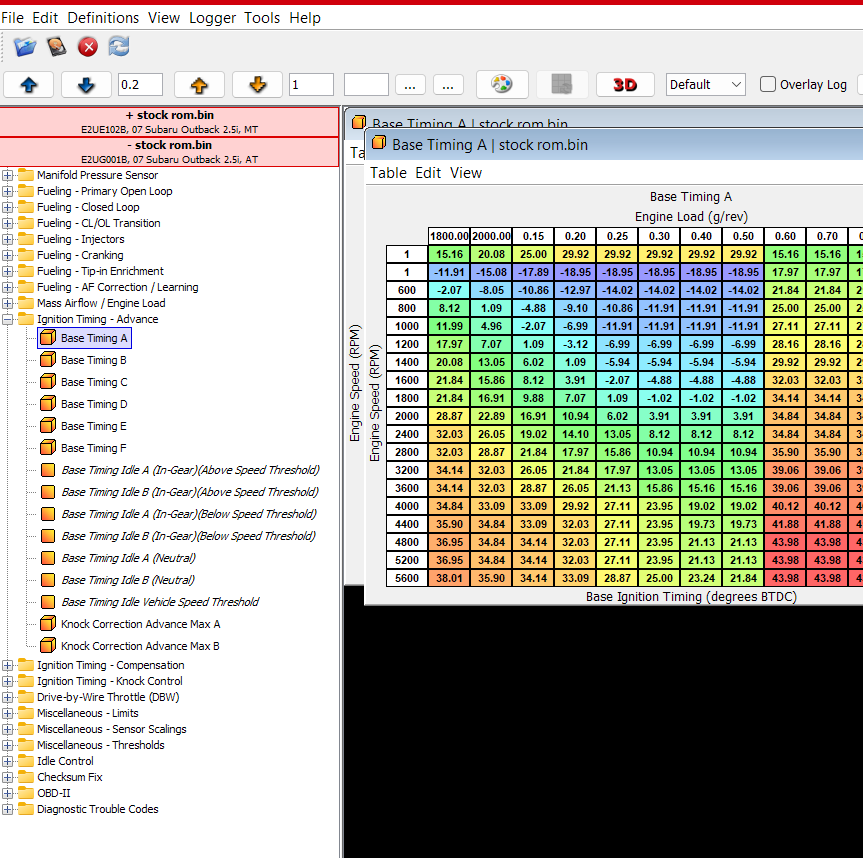Click the fine increment value field
Image resolution: width=863 pixels, height=858 pixels.
point(140,85)
